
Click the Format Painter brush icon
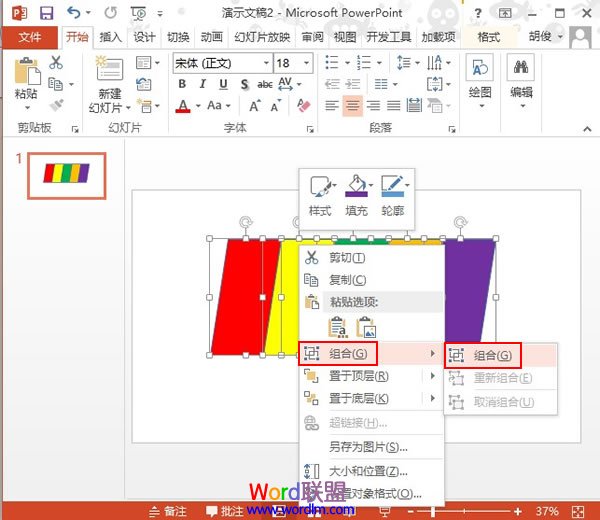coord(56,104)
